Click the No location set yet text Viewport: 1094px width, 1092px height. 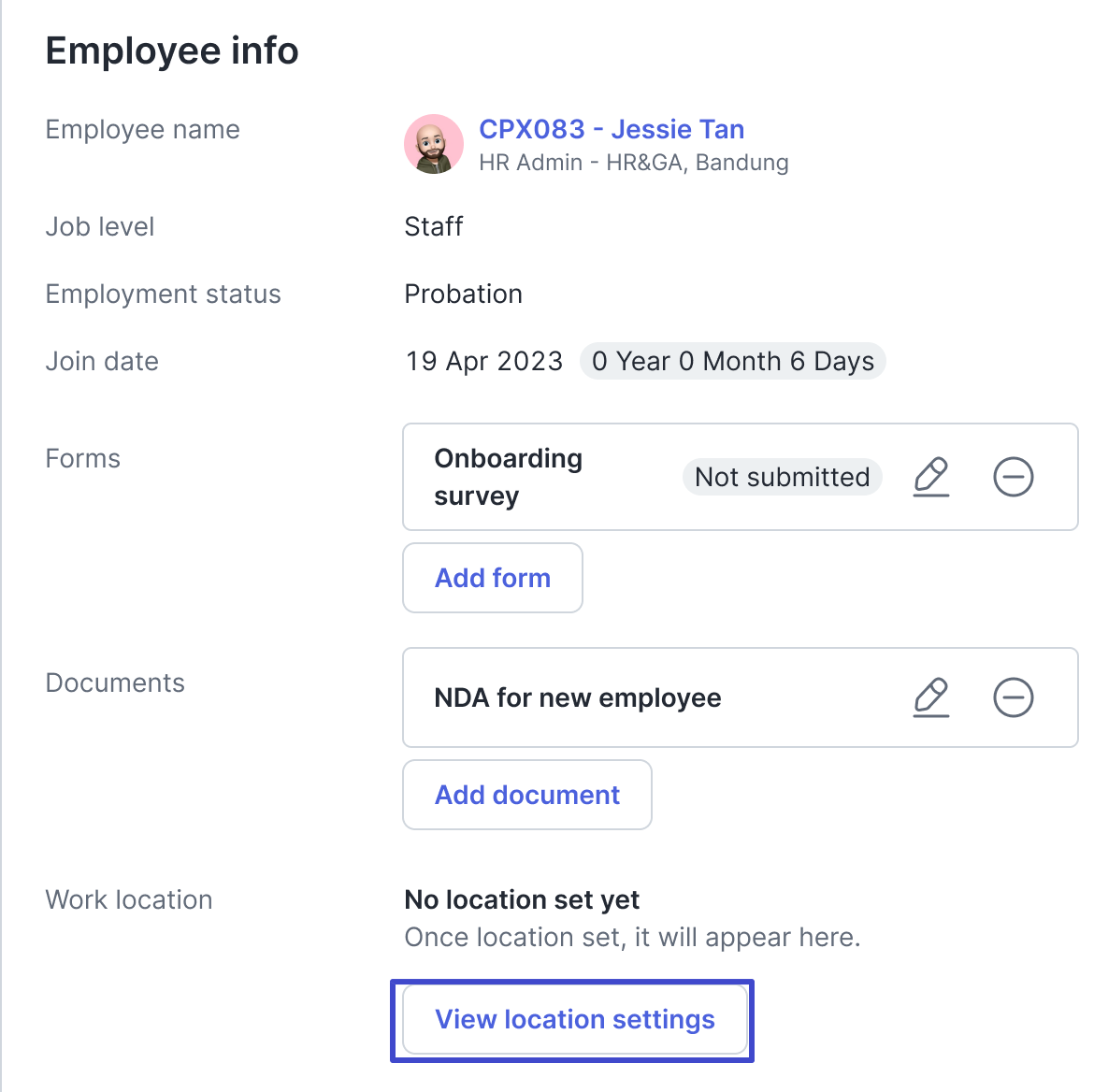(x=522, y=899)
